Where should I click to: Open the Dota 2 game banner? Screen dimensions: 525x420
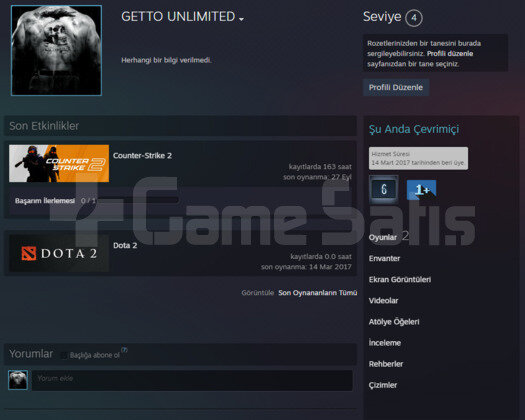point(59,253)
